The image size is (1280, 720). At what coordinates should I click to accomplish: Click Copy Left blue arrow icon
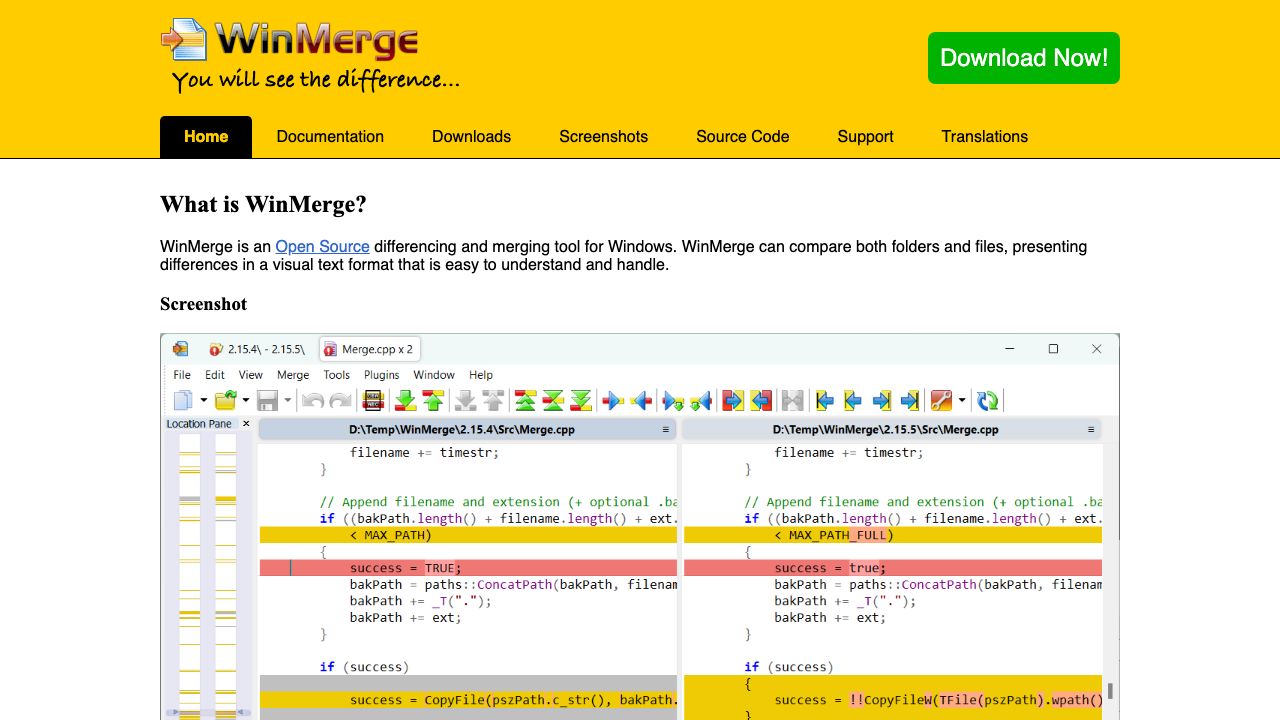click(642, 401)
